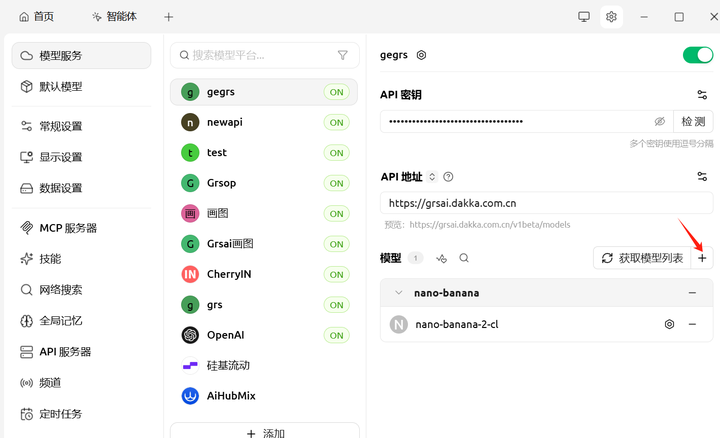Screen dimensions: 720x438
Task: Focus the 搜索模型平台 search field
Action: coord(264,55)
